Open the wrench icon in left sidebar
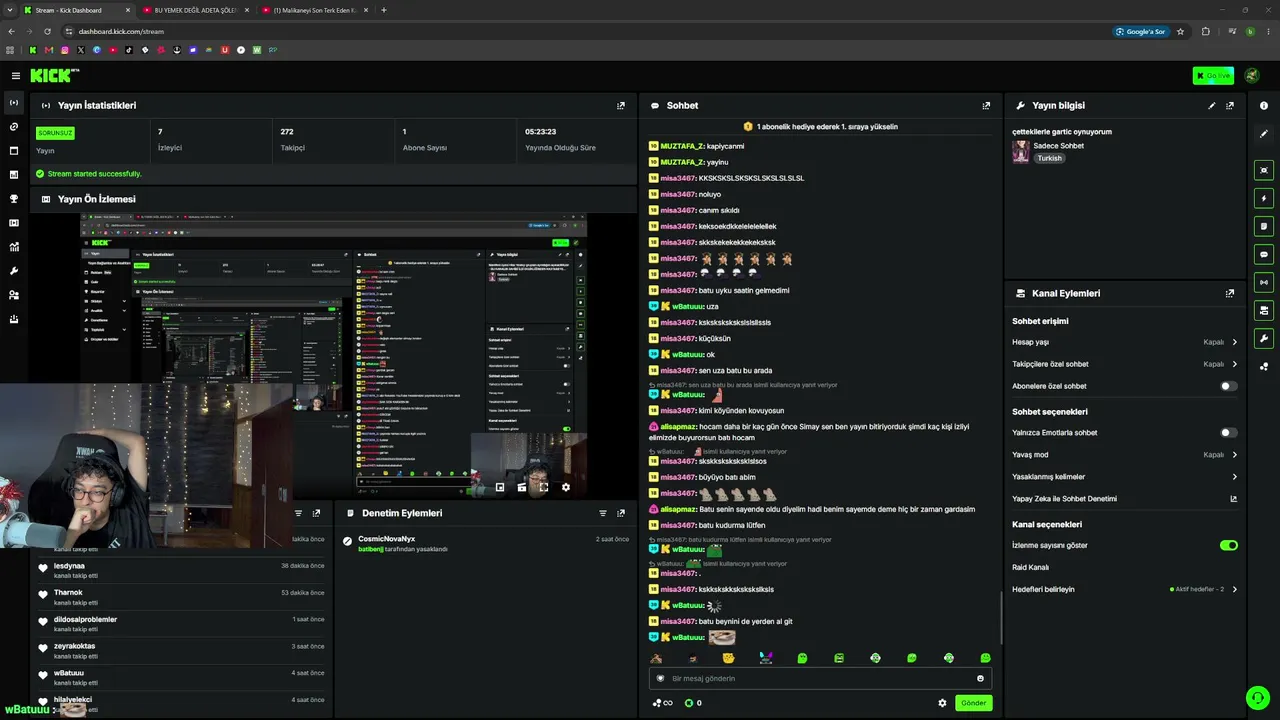This screenshot has width=1280, height=720. tap(14, 271)
